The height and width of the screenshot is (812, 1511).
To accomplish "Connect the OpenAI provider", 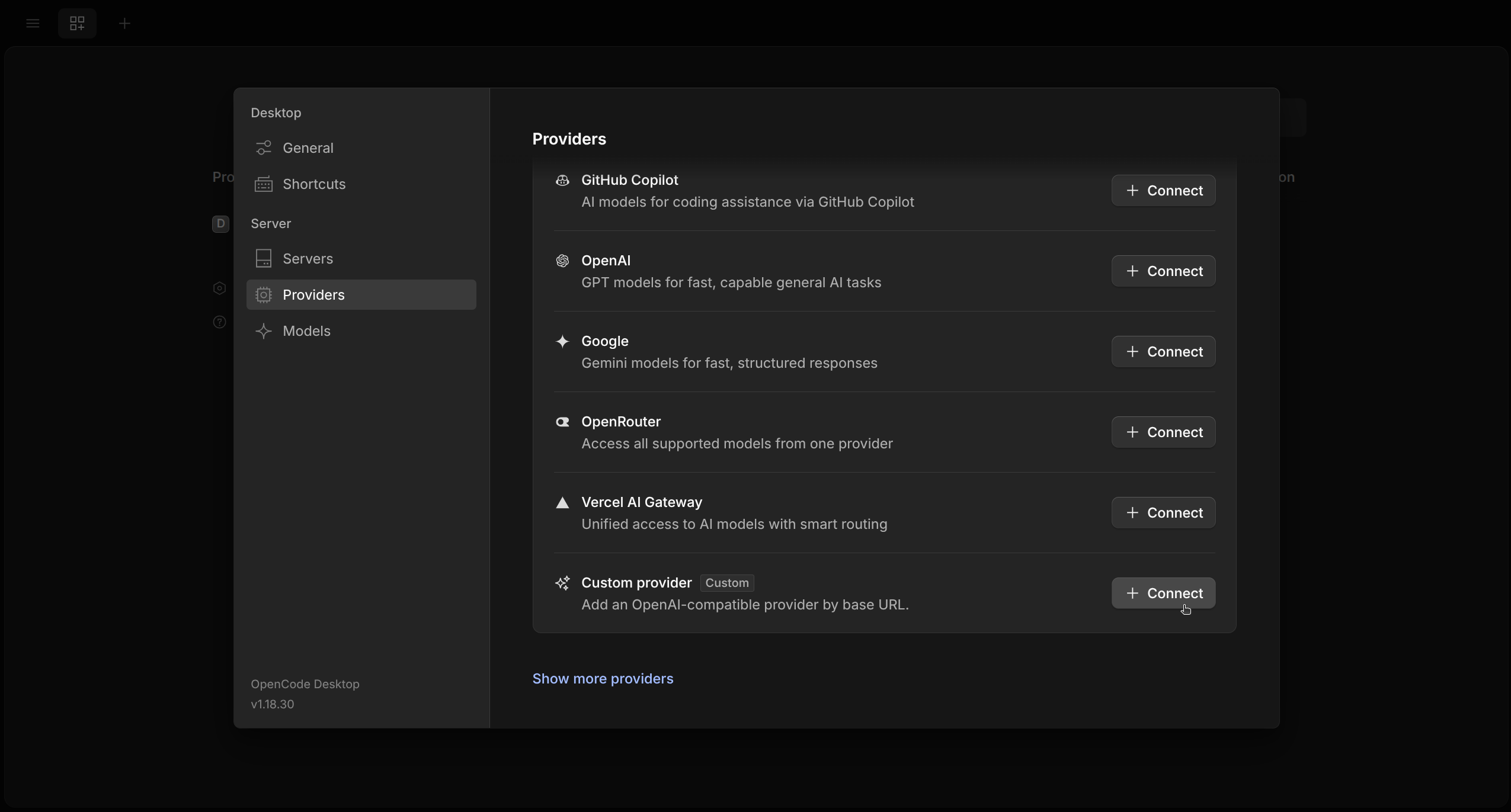I will pyautogui.click(x=1163, y=271).
